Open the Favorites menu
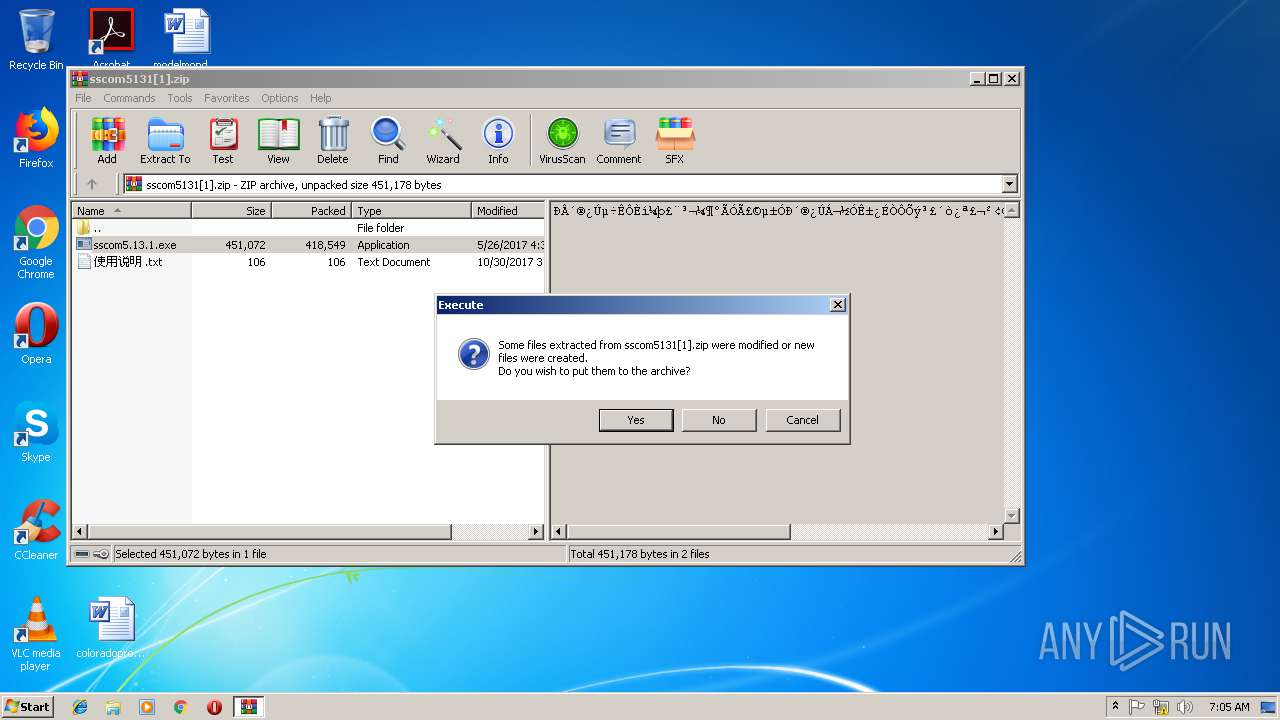This screenshot has width=1280, height=720. (x=227, y=98)
